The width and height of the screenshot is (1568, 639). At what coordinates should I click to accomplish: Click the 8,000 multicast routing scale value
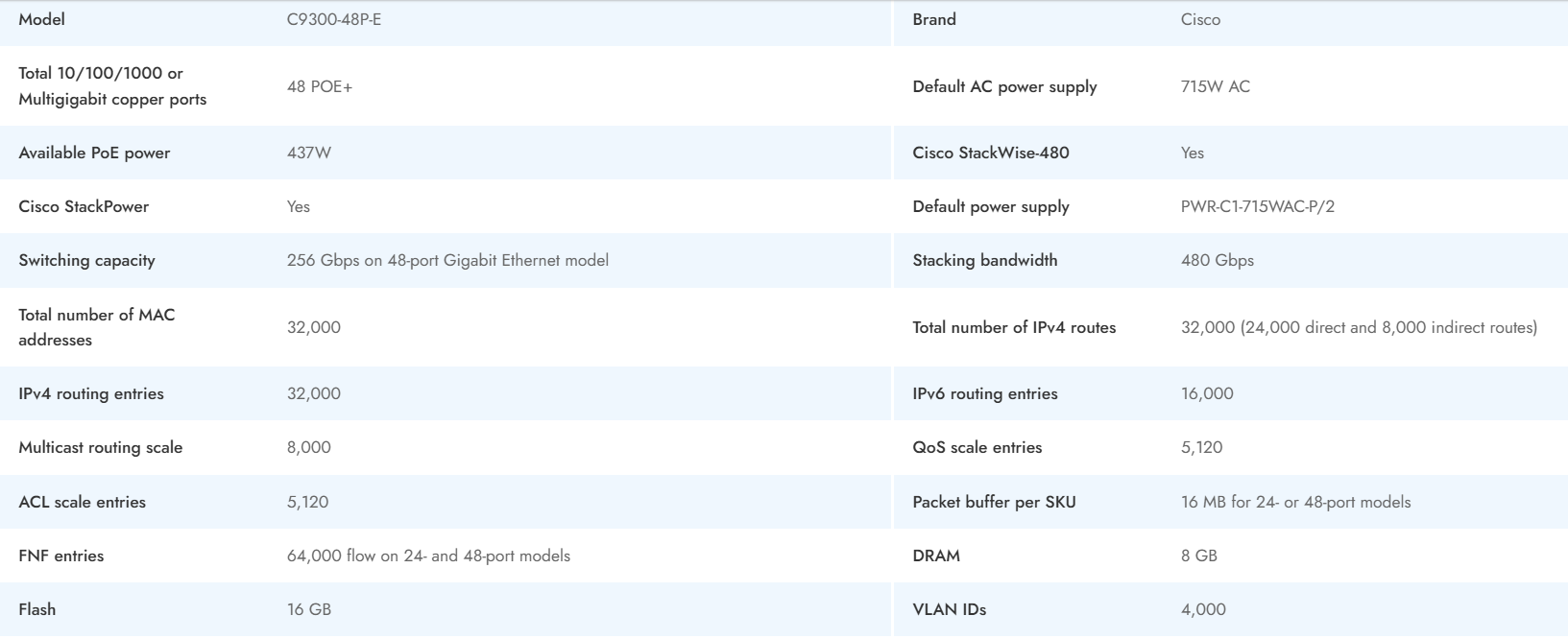[308, 447]
